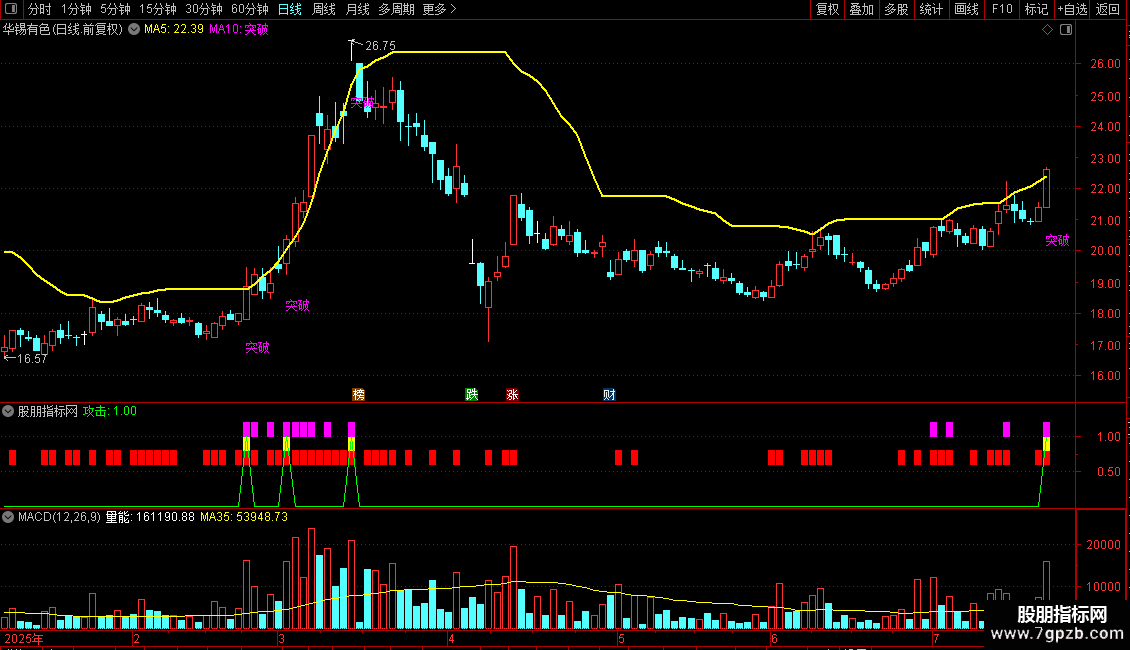The width and height of the screenshot is (1130, 650).
Task: Open the 统计 statistics tool
Action: (x=931, y=9)
